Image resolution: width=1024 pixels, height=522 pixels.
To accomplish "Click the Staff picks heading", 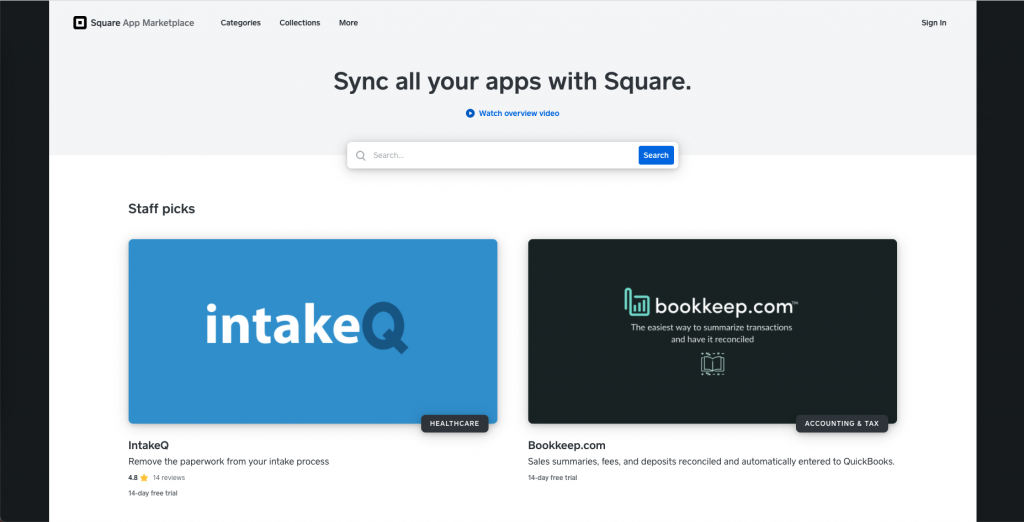I will pos(161,209).
